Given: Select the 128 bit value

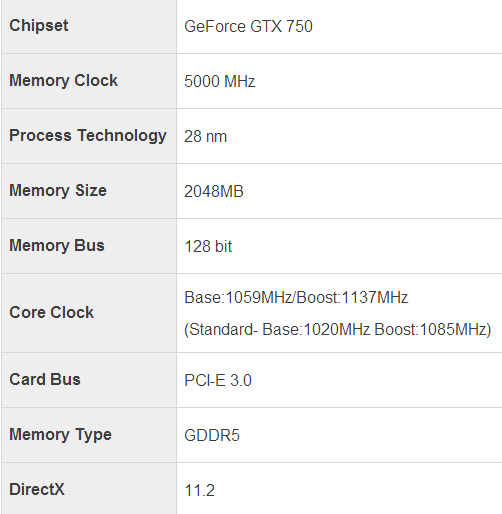Looking at the screenshot, I should [208, 246].
